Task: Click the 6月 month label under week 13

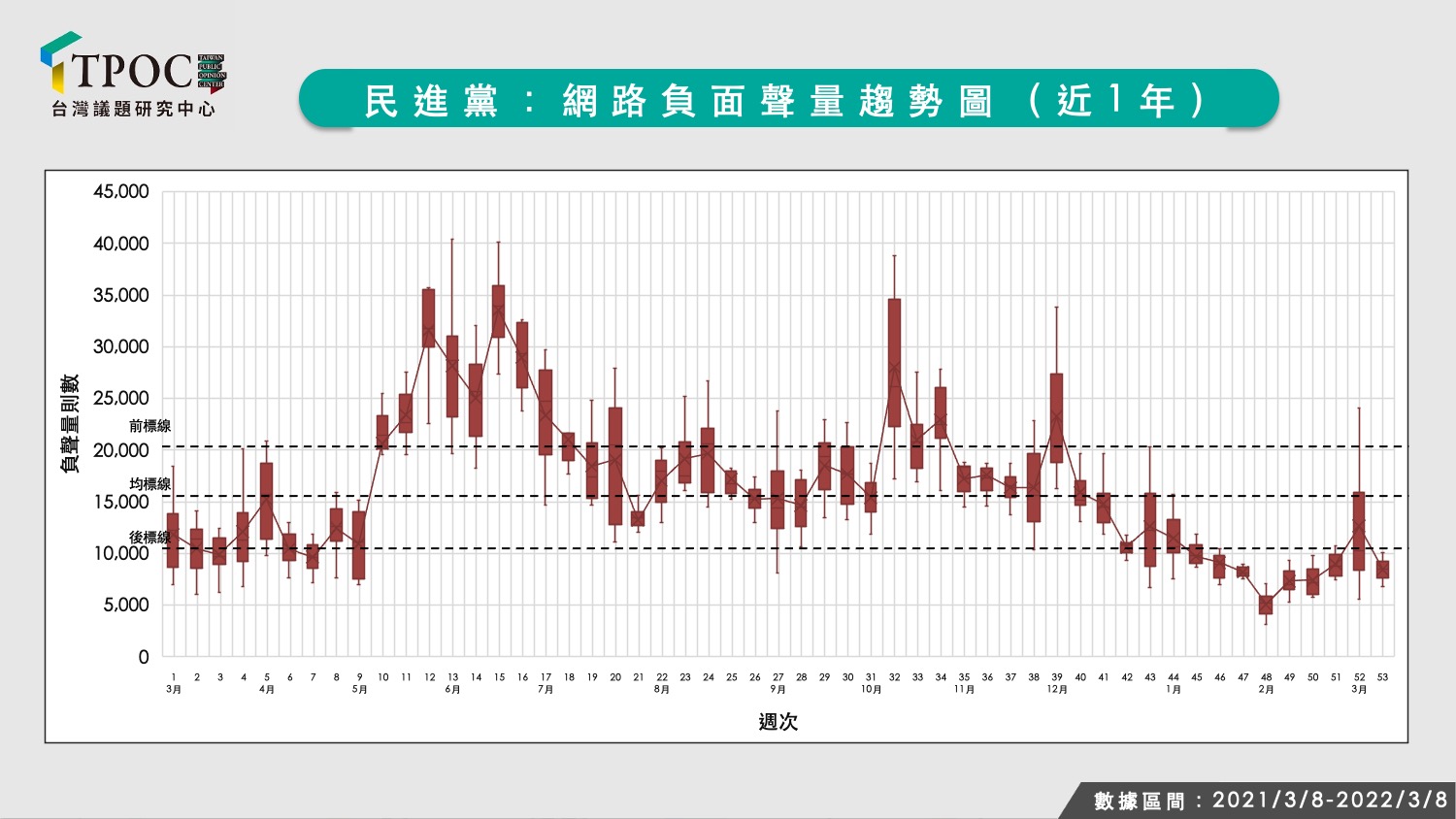Action: coord(452,690)
